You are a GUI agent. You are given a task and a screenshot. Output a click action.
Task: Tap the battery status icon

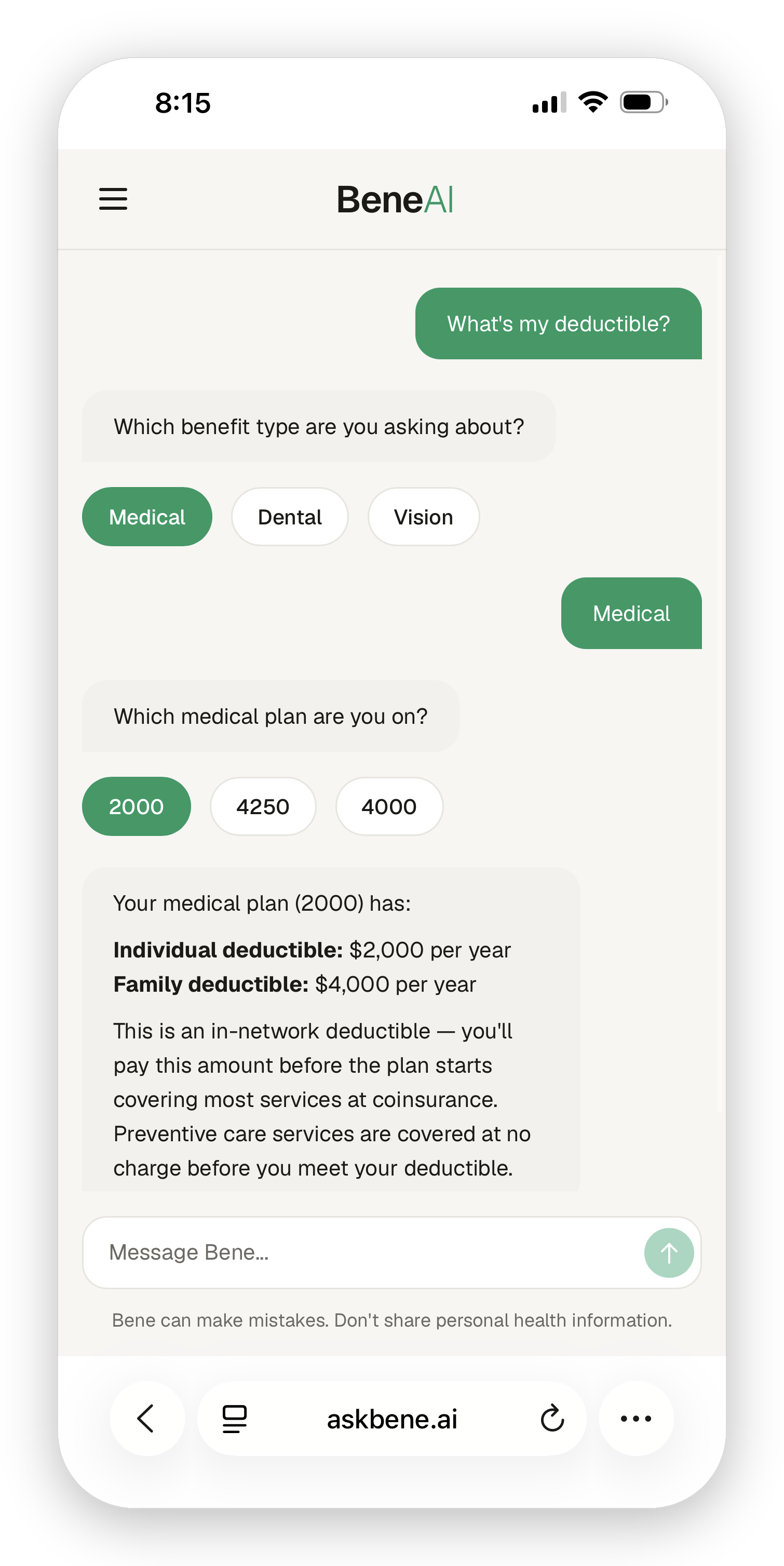click(644, 102)
